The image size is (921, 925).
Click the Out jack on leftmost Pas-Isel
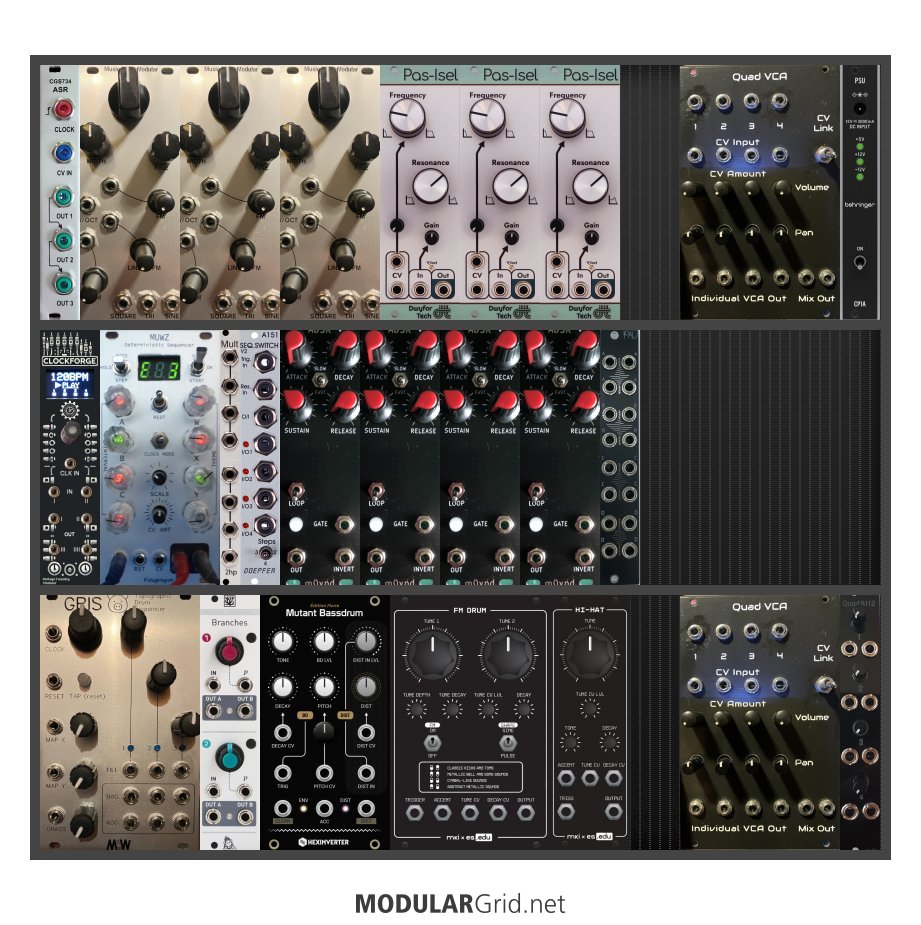pos(443,289)
